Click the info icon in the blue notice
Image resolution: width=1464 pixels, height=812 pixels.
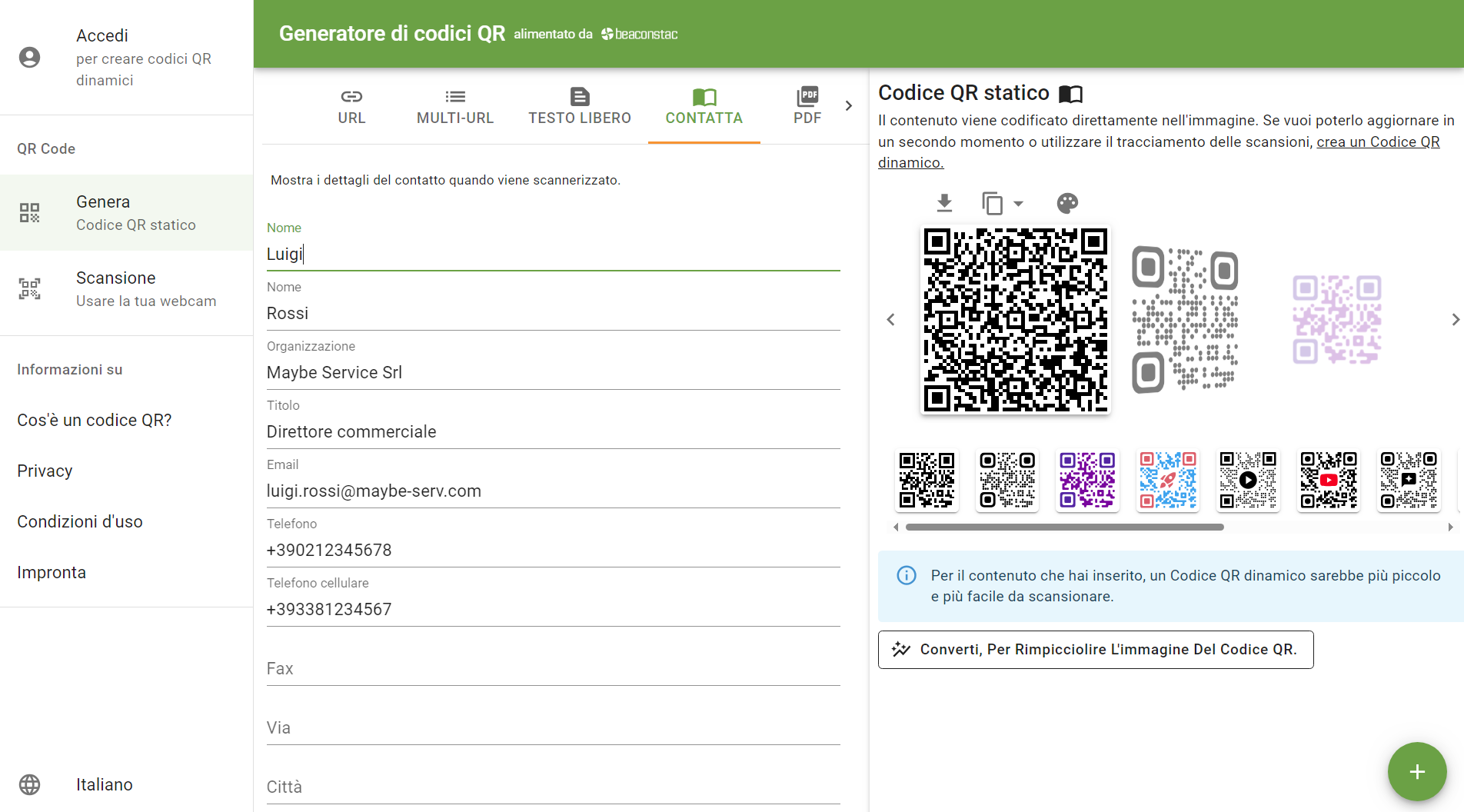pyautogui.click(x=907, y=575)
